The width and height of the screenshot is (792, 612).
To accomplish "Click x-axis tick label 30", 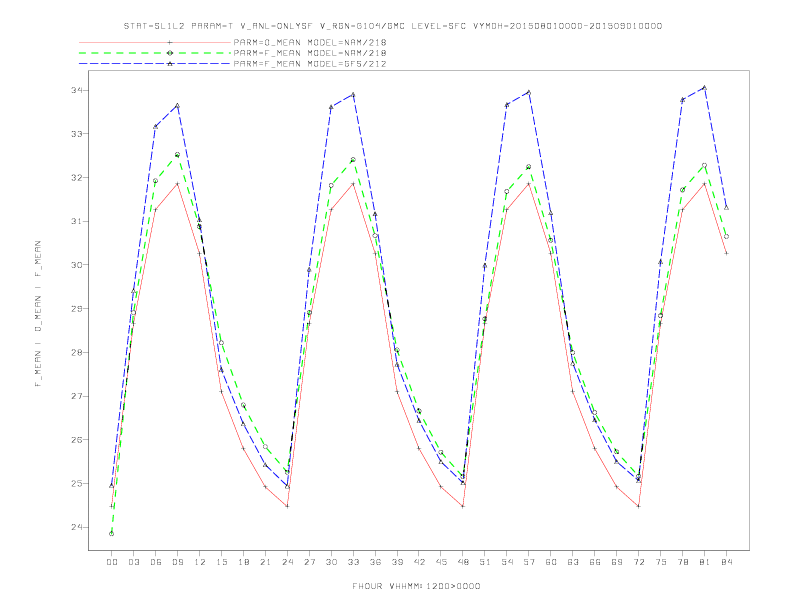I will click(x=331, y=562).
